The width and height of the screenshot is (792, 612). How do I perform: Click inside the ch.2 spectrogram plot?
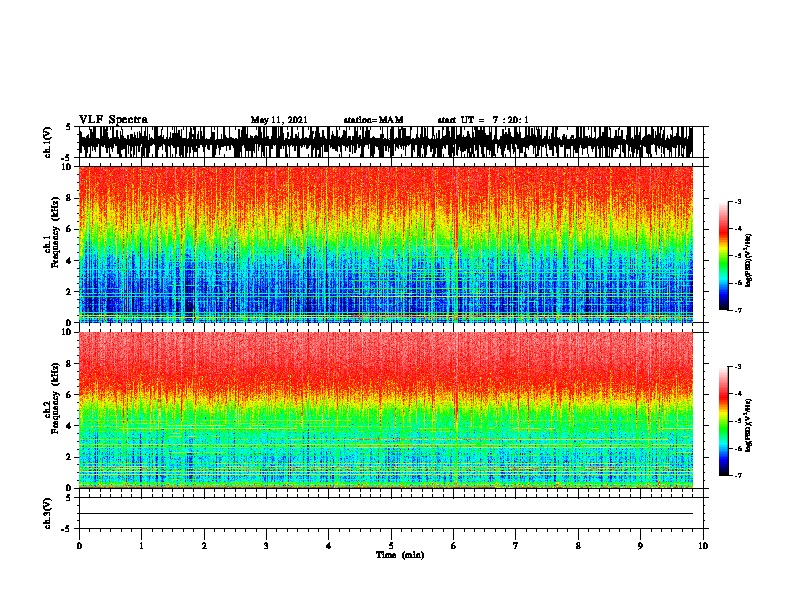point(385,410)
